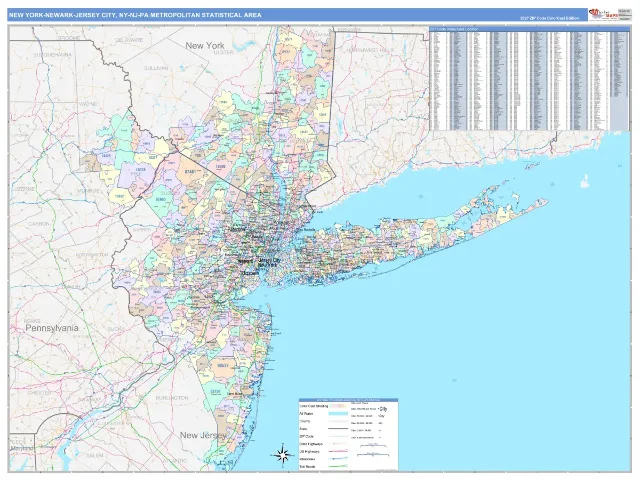Click the ZIP code index table body
Screen dimensions: 640x480
tap(529, 81)
